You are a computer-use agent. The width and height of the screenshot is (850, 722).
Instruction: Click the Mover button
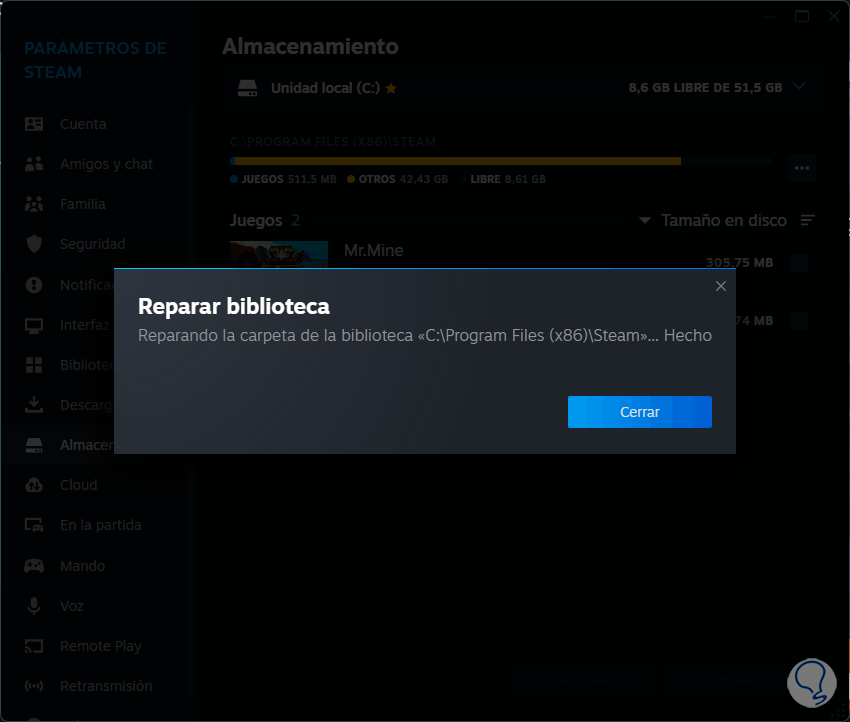click(x=737, y=680)
